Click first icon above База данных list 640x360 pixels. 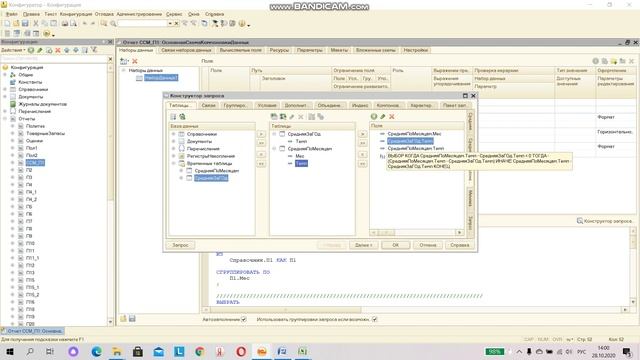[x=173, y=117]
